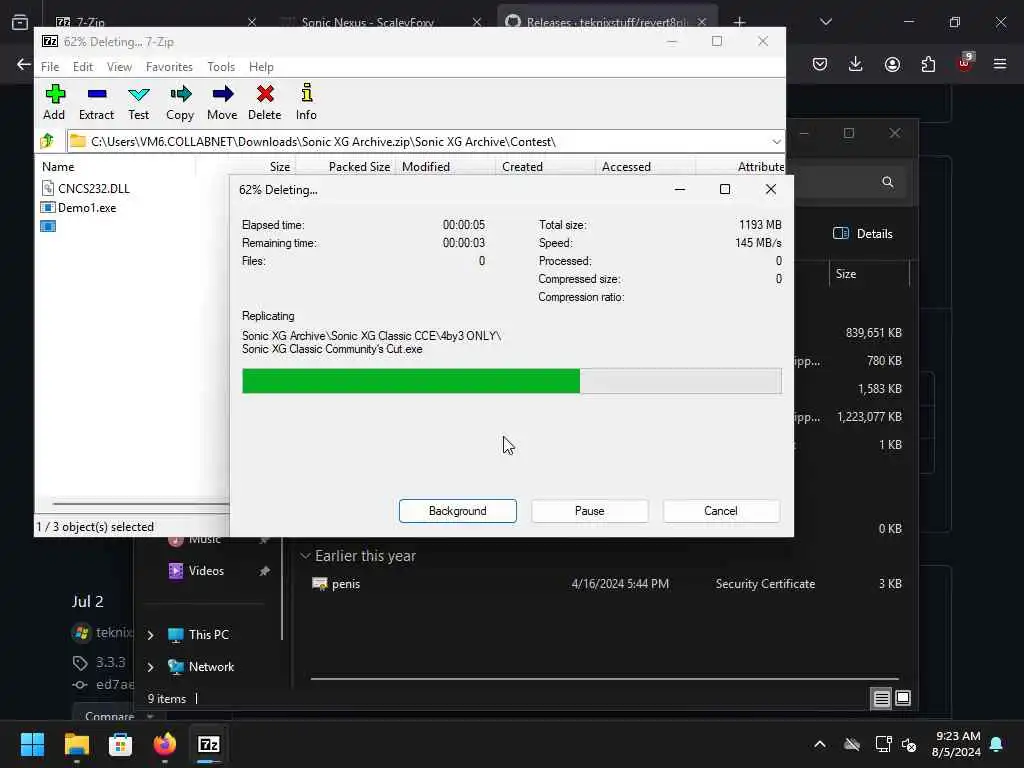Image resolution: width=1024 pixels, height=768 pixels.
Task: Open the Favorites menu
Action: 169,67
